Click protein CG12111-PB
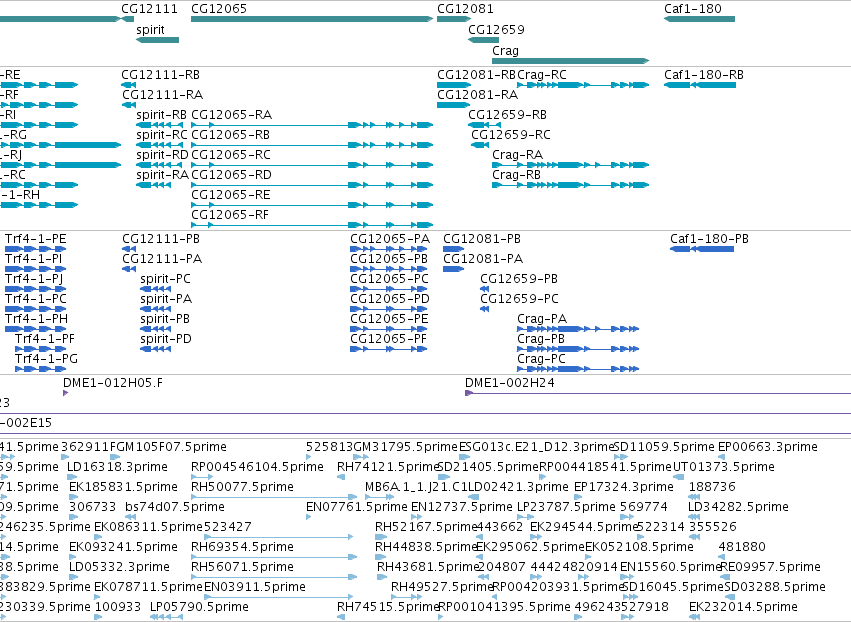Image resolution: width=851 pixels, height=622 pixels. point(129,249)
